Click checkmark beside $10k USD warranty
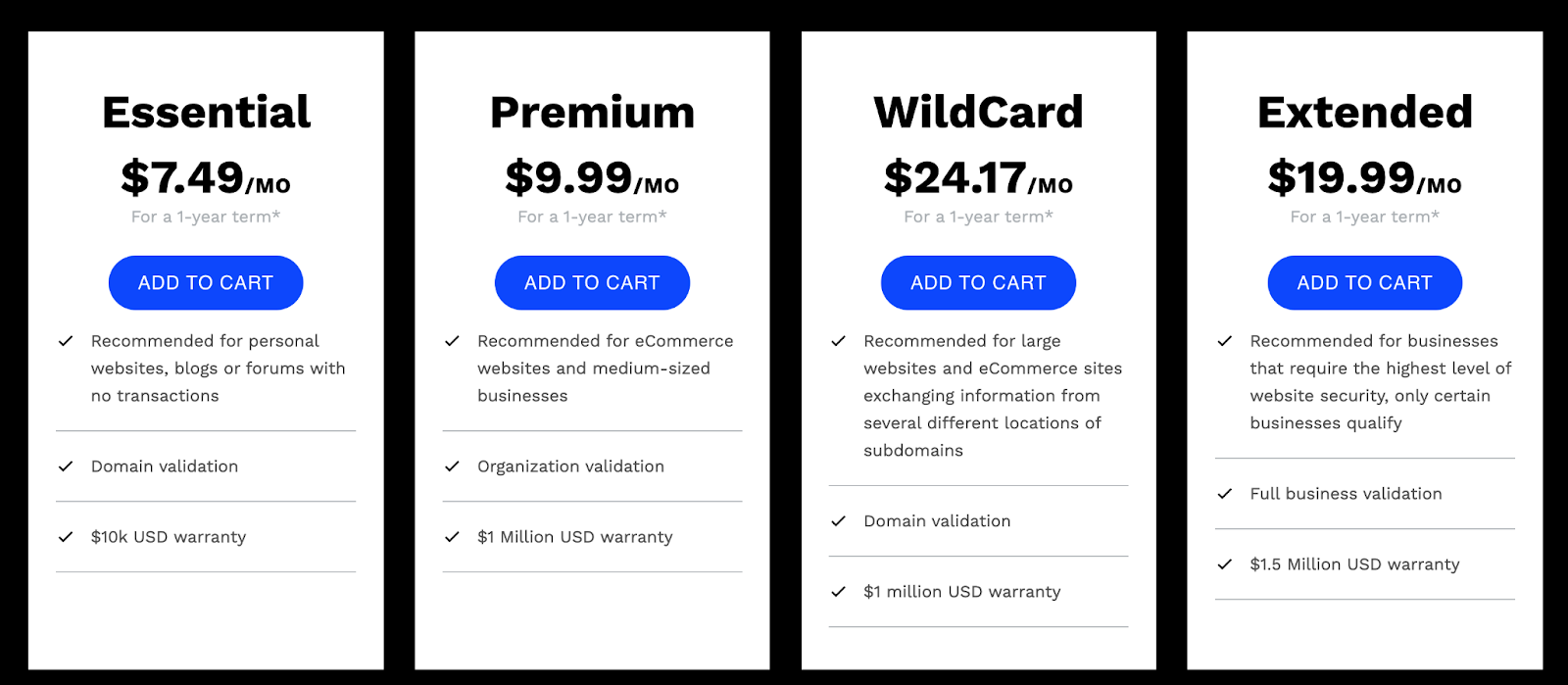The width and height of the screenshot is (1568, 685). 66,537
